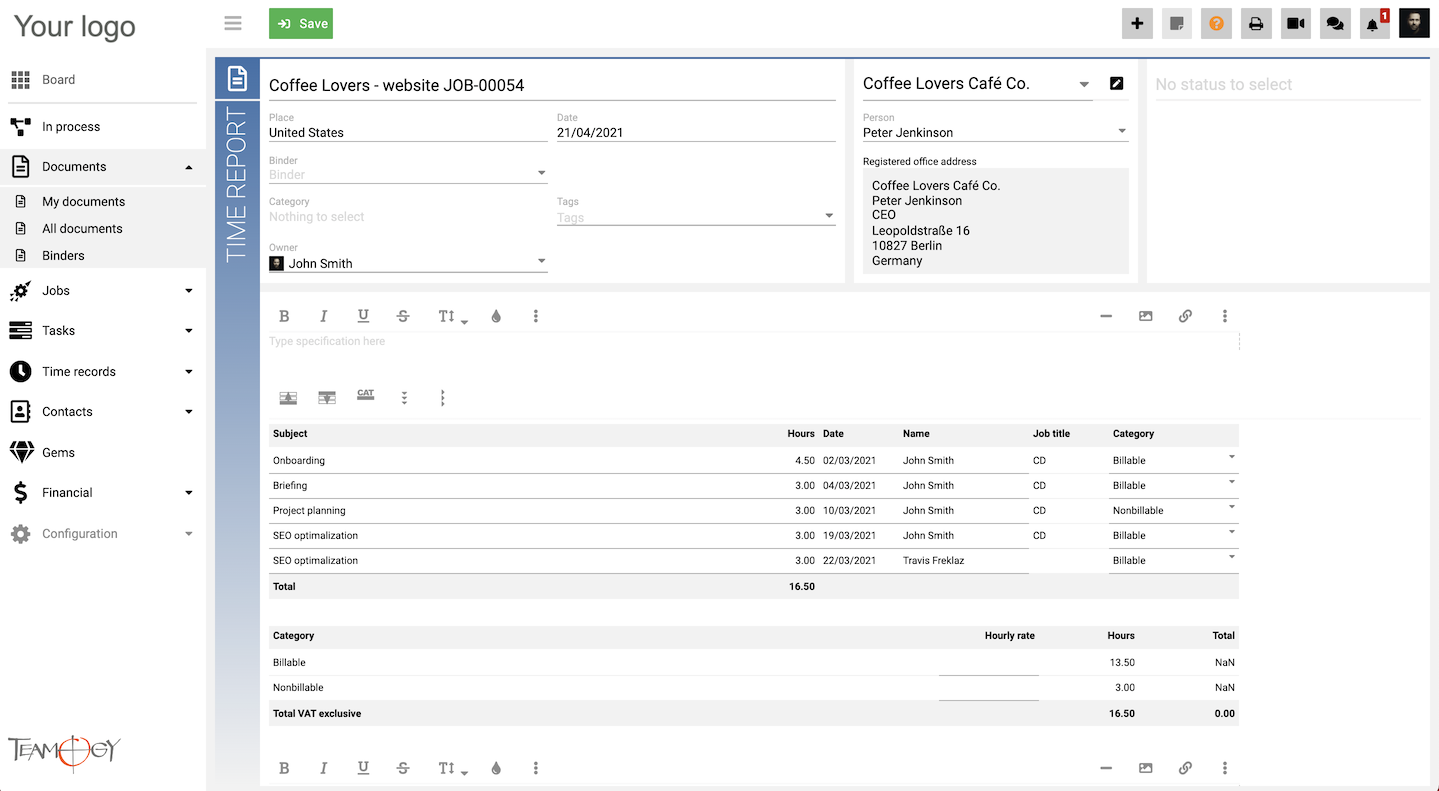Insert horizontal line in specification editor toolbar

click(1106, 316)
